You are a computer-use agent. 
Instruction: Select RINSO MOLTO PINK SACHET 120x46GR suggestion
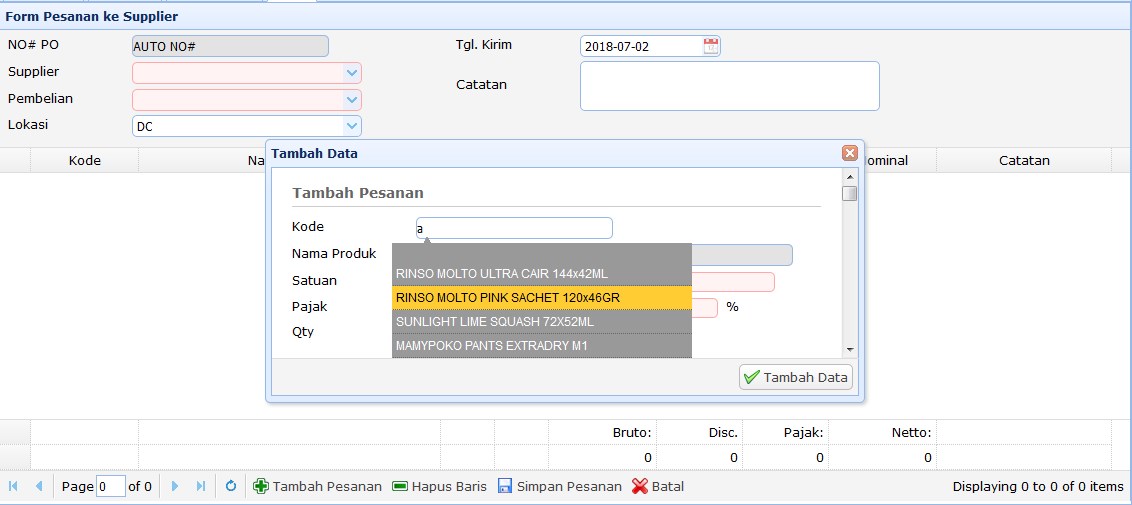click(542, 298)
